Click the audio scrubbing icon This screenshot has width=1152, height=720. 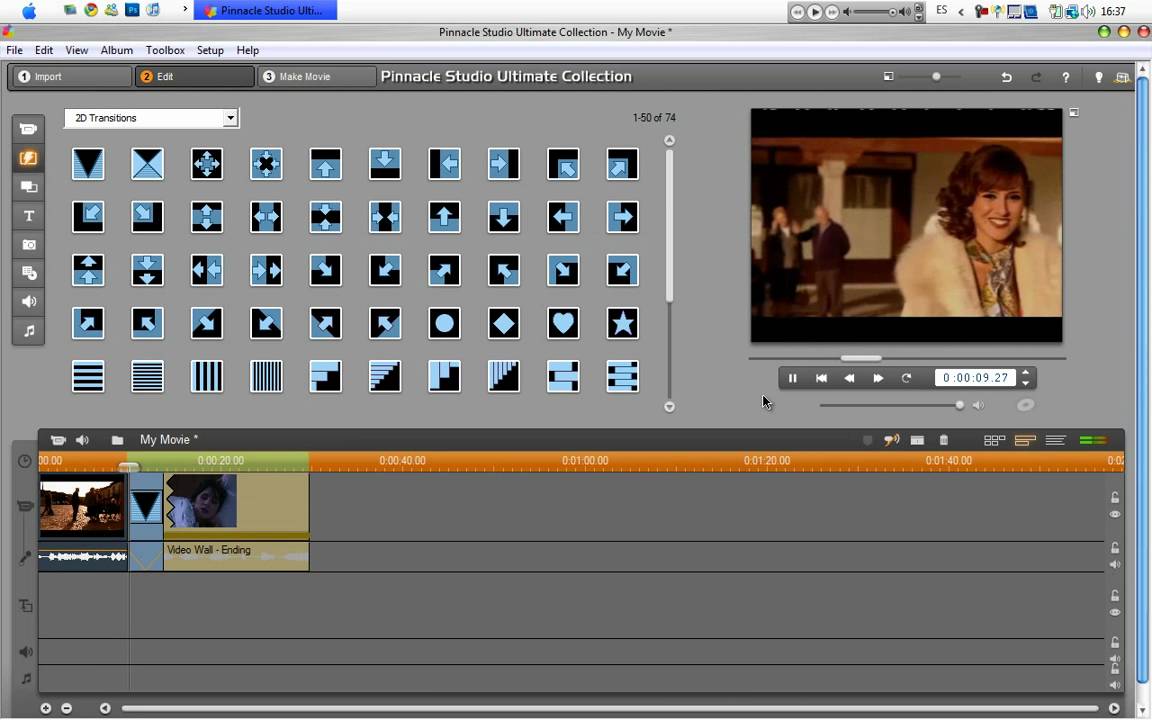[x=891, y=440]
